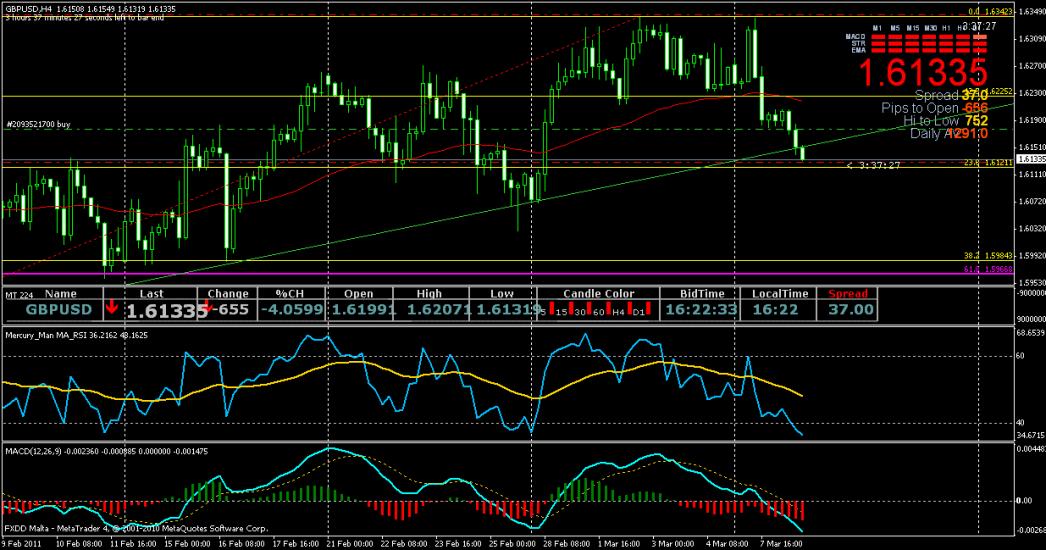Click the magenta horizontal line at 61.8 level
This screenshot has width=1046, height=550.
click(x=500, y=271)
